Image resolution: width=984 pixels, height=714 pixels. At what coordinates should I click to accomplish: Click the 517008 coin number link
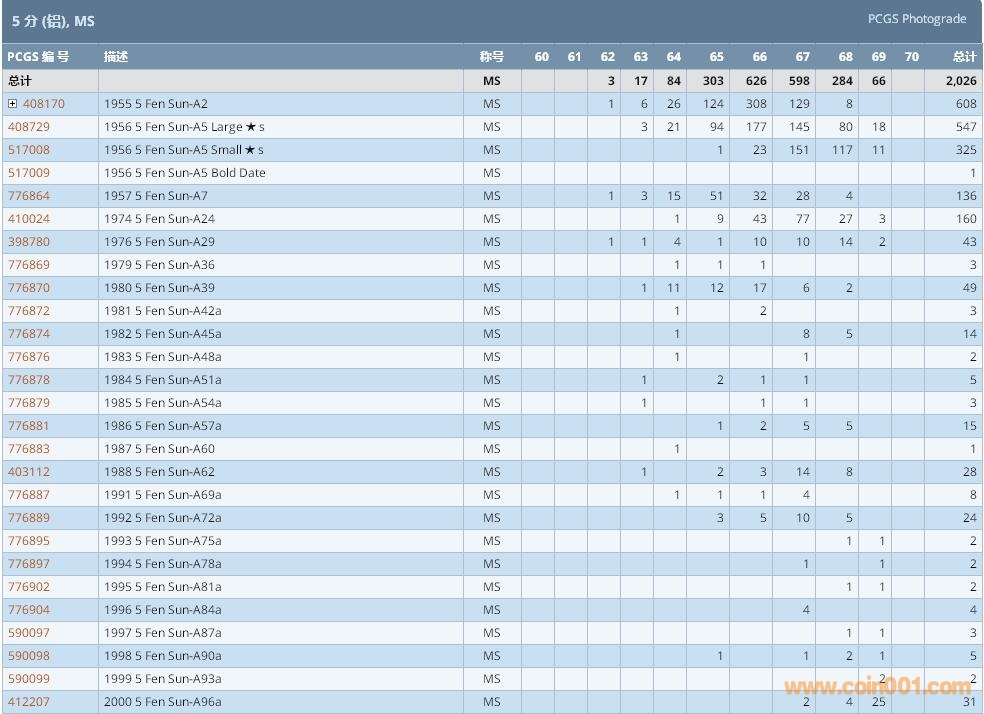(28, 150)
